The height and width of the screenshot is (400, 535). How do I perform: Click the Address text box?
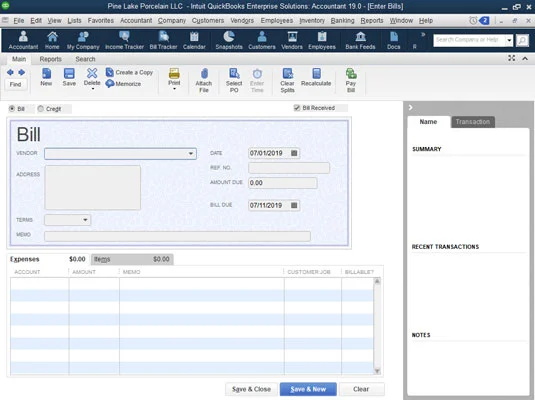click(x=92, y=187)
